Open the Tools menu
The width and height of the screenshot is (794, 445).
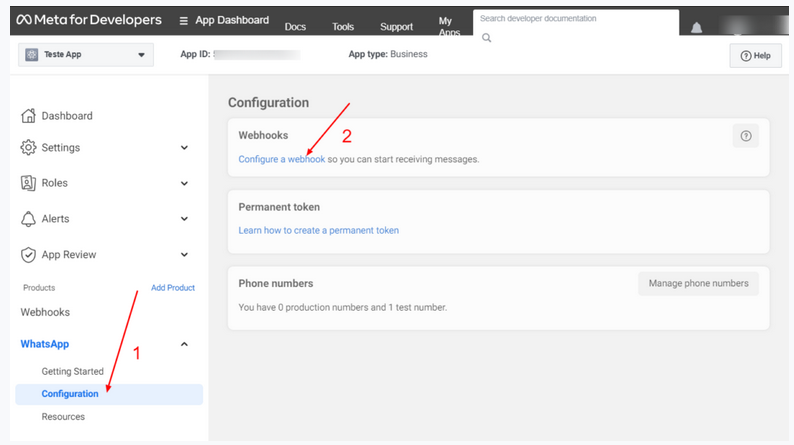coord(343,27)
